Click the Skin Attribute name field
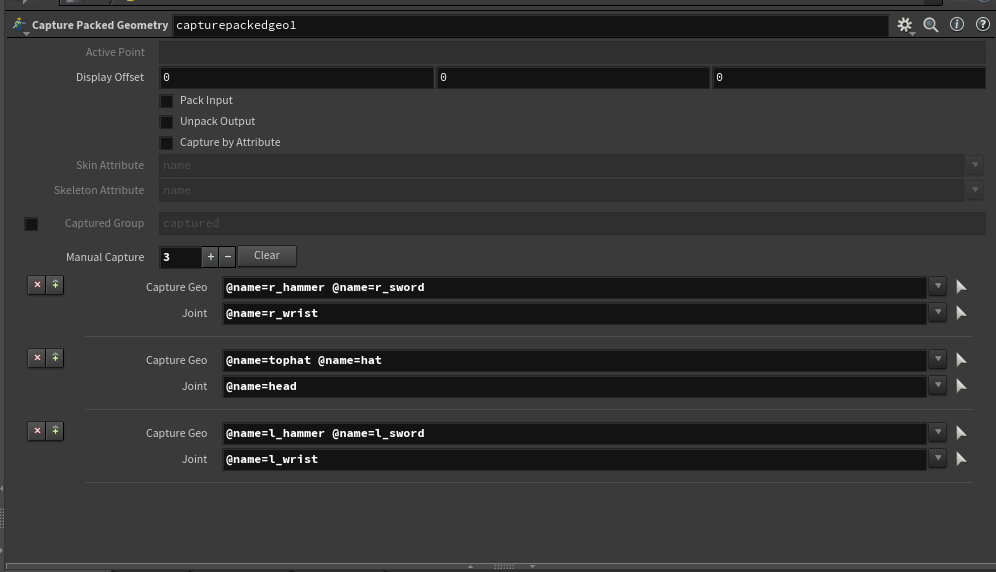 click(x=562, y=165)
